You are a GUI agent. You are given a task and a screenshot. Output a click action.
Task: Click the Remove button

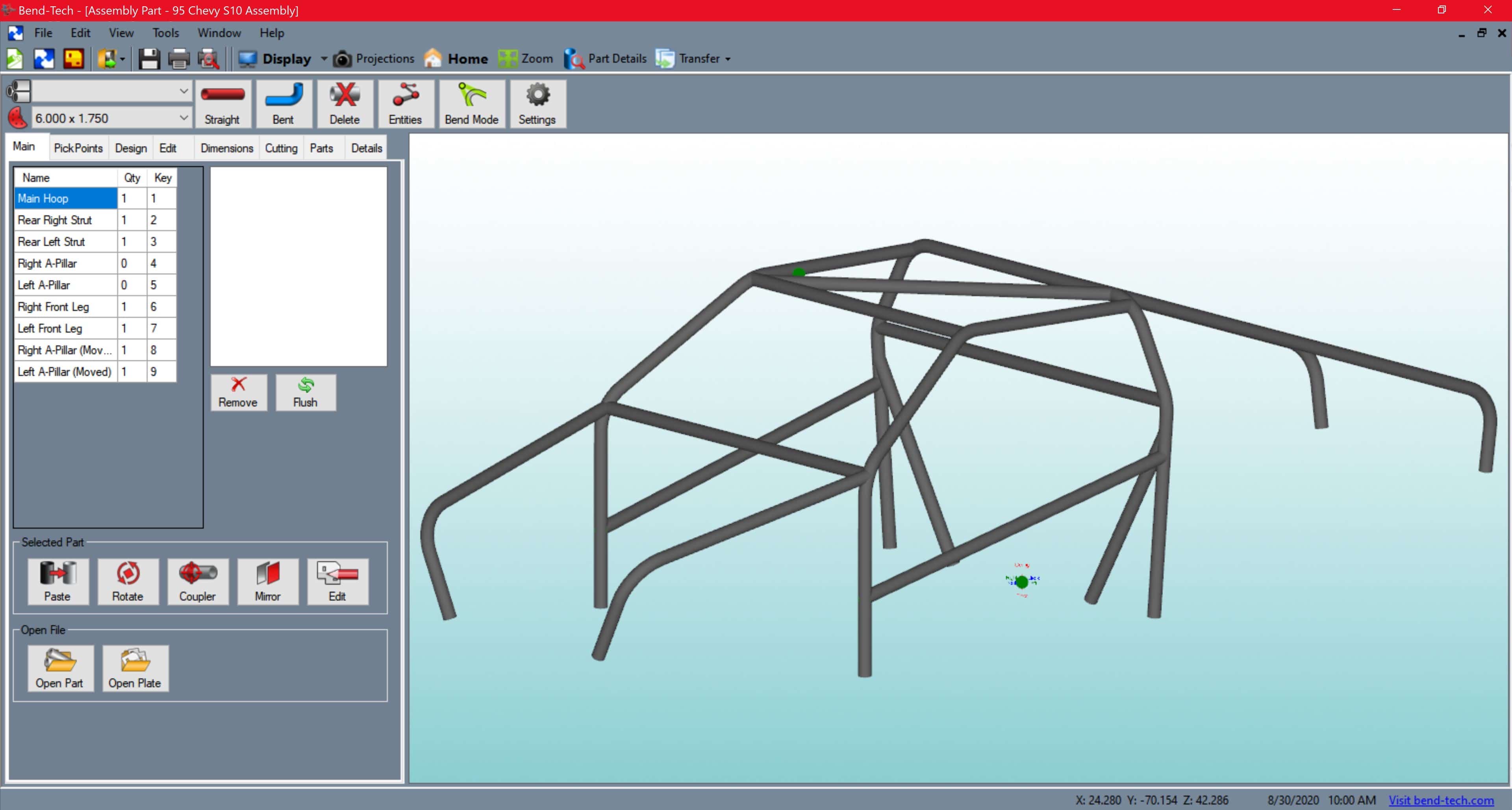click(x=238, y=392)
